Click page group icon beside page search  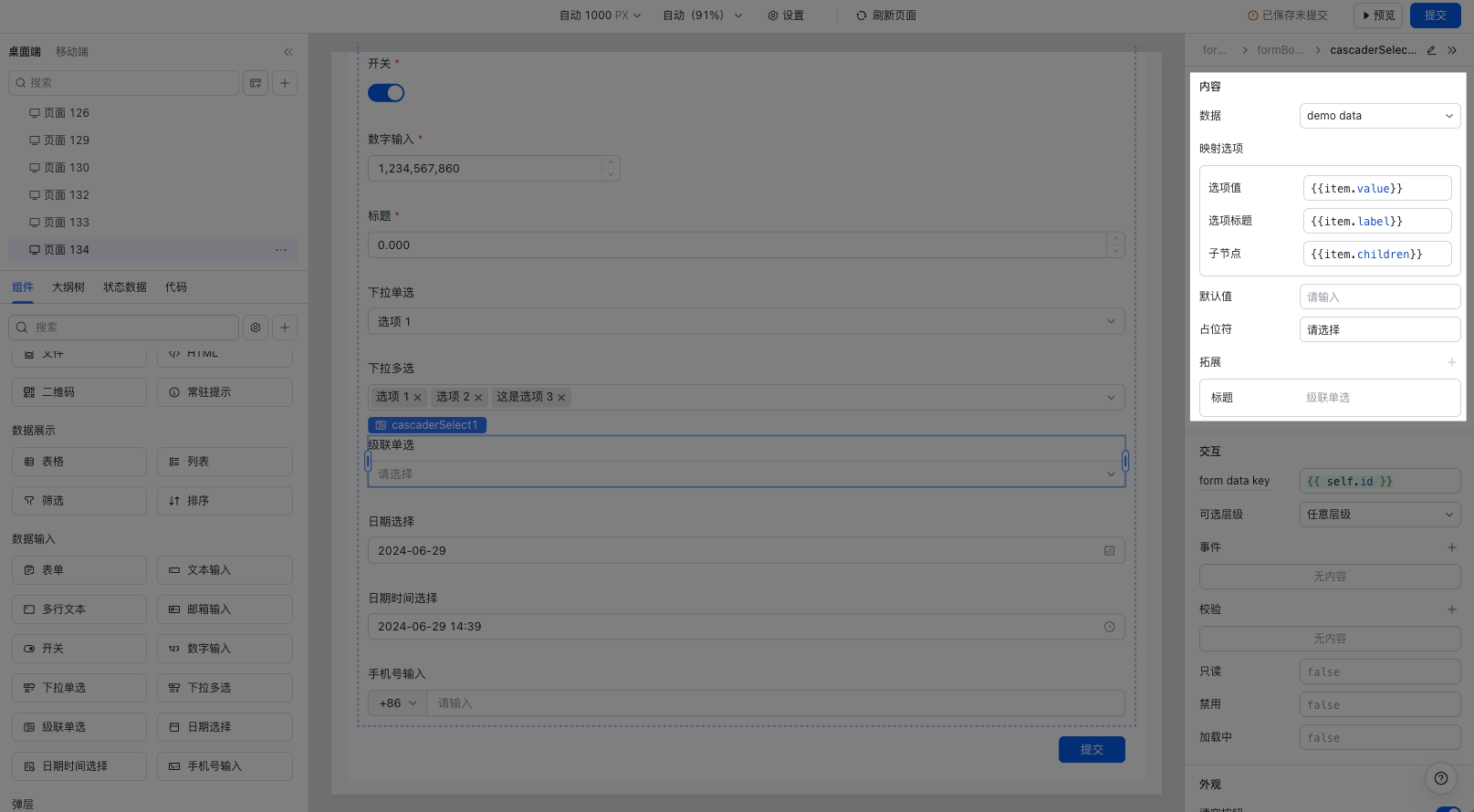256,83
